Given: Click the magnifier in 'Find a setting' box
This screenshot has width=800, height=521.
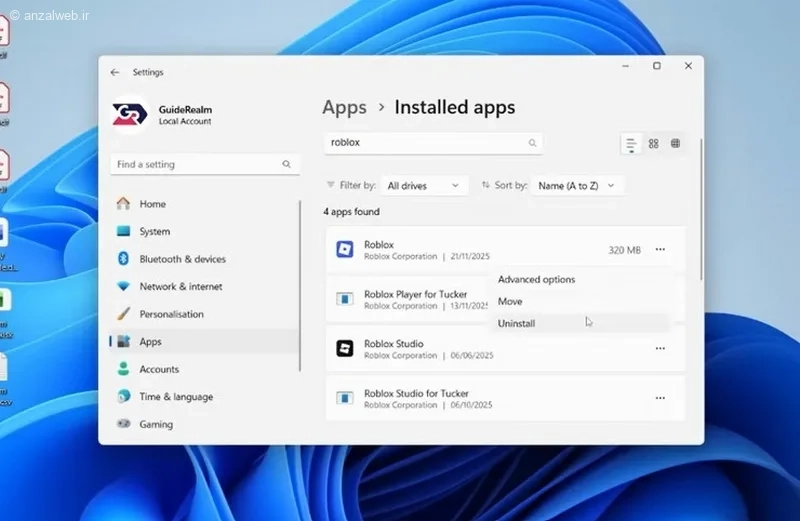Looking at the screenshot, I should point(286,164).
